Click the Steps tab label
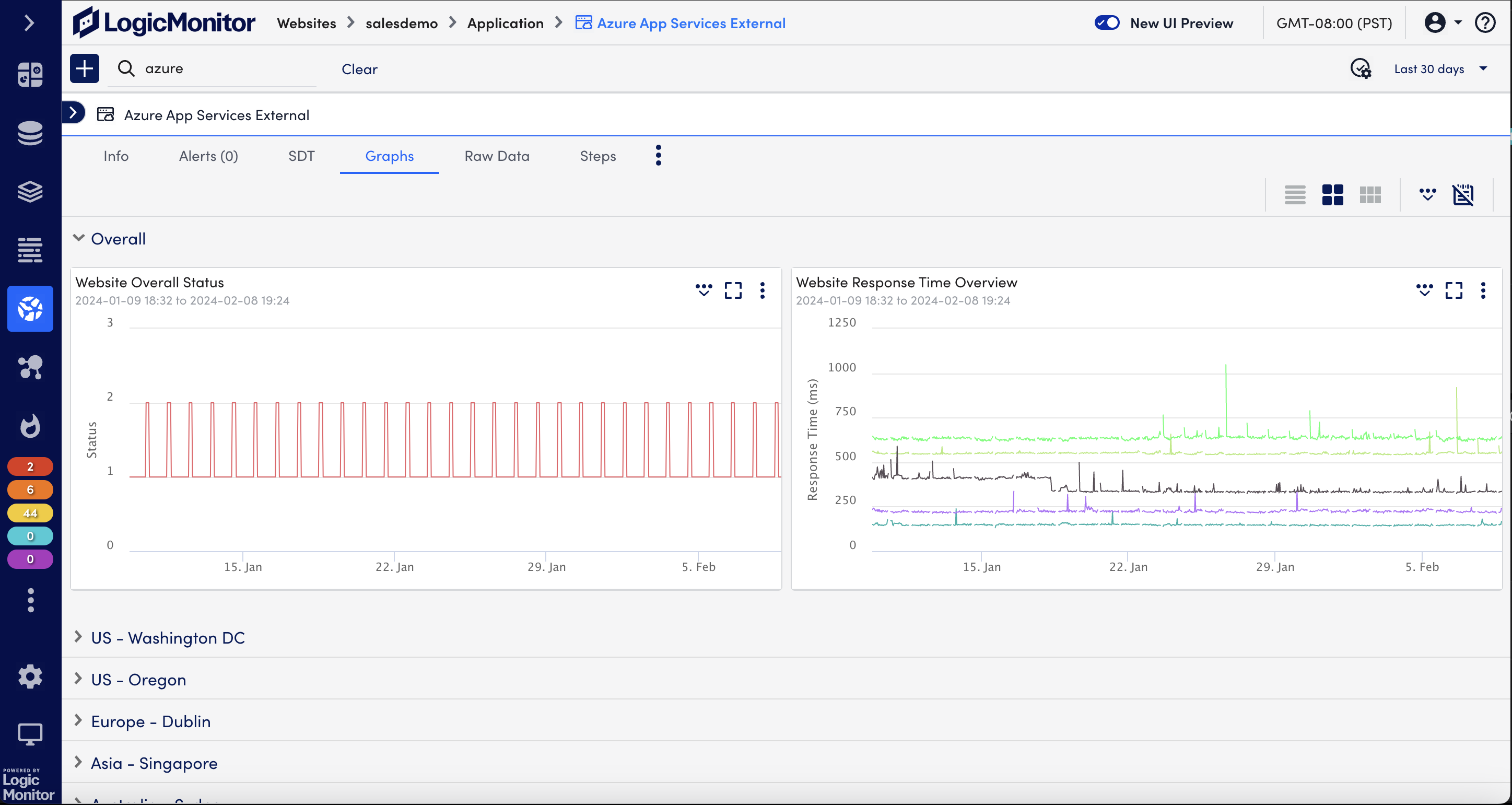This screenshot has width=1512, height=805. coord(598,155)
